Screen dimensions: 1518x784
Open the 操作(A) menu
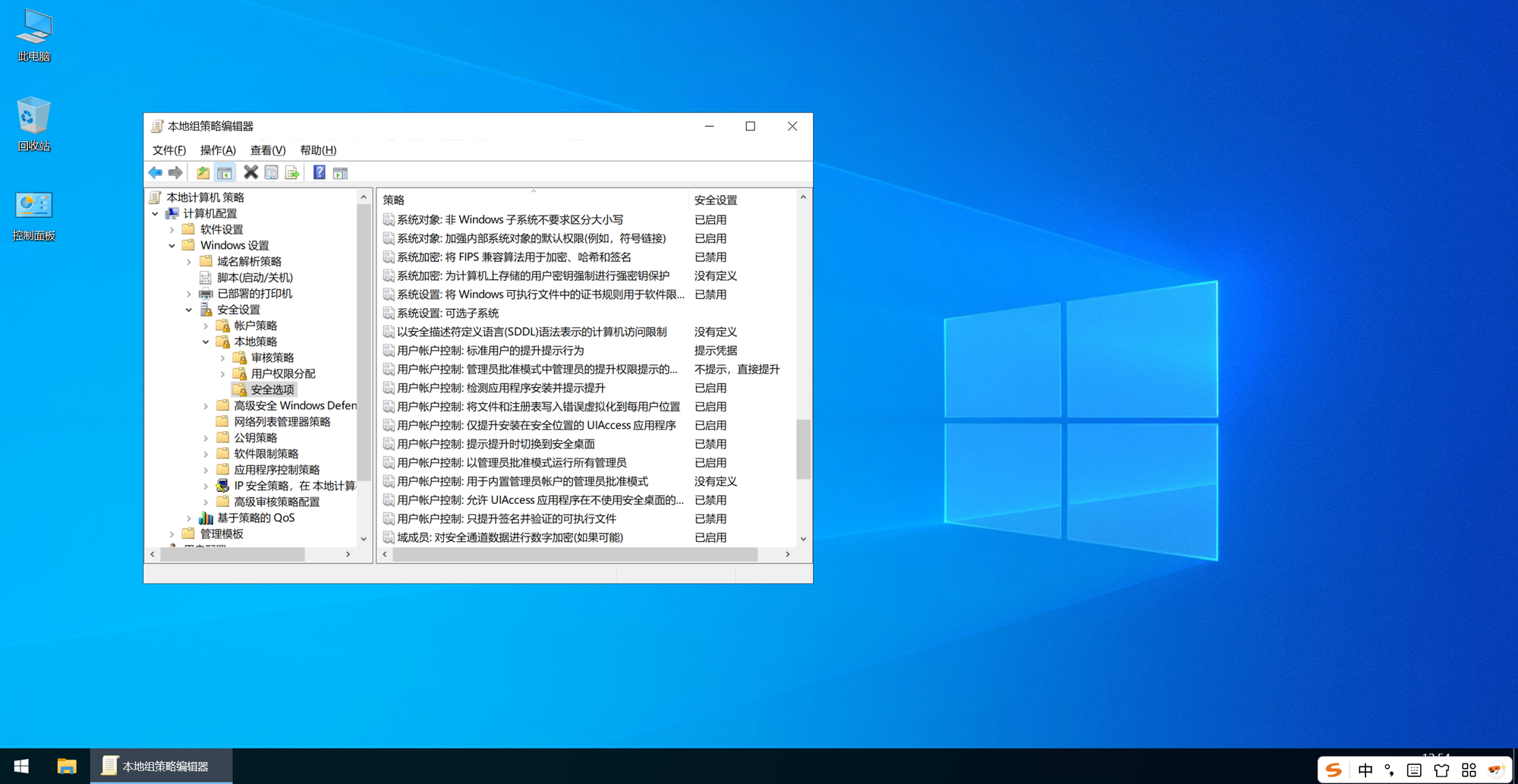tap(218, 150)
